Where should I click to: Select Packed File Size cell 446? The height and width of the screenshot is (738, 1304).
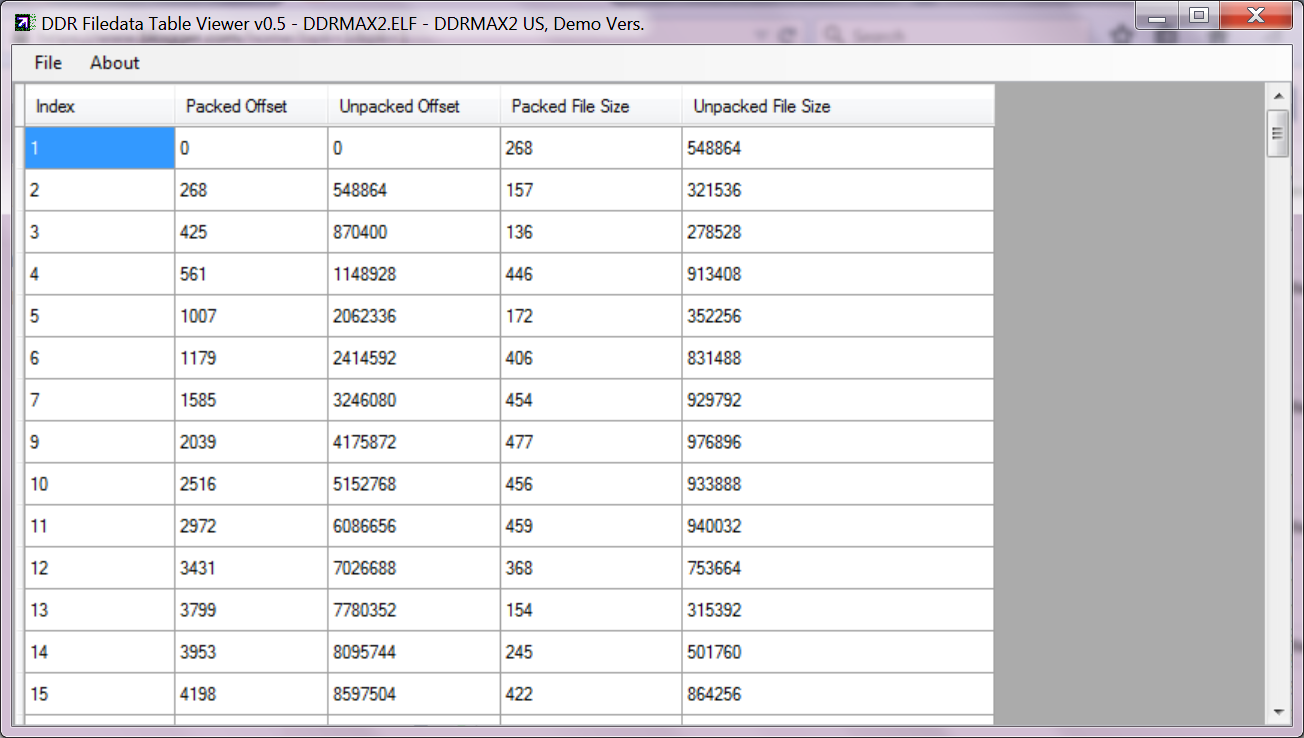click(x=592, y=274)
